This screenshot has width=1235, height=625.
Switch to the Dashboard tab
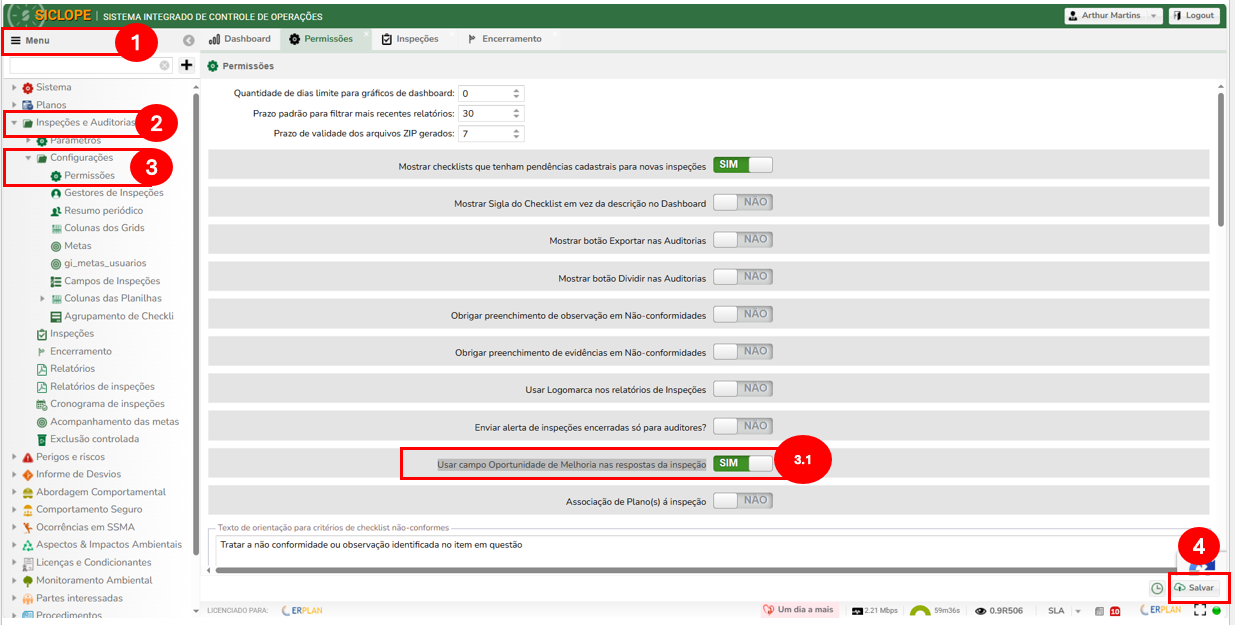(x=240, y=39)
